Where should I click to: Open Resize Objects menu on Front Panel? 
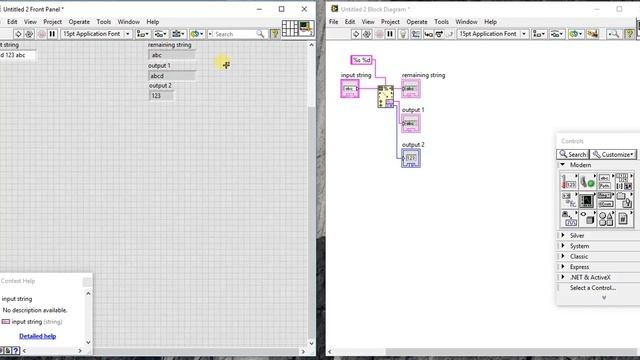pos(178,34)
